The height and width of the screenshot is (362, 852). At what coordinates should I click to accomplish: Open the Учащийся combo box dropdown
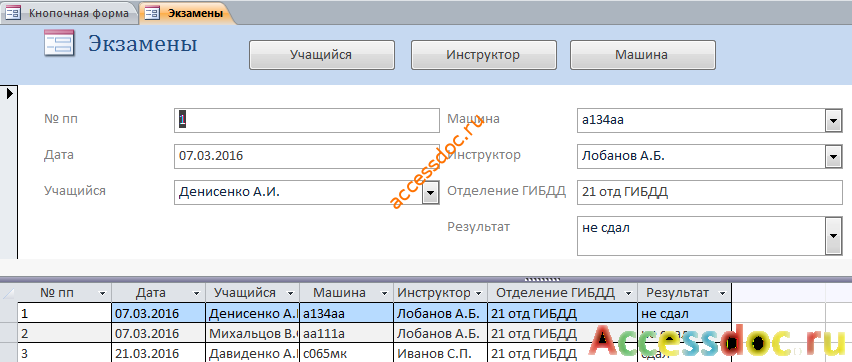[x=430, y=192]
